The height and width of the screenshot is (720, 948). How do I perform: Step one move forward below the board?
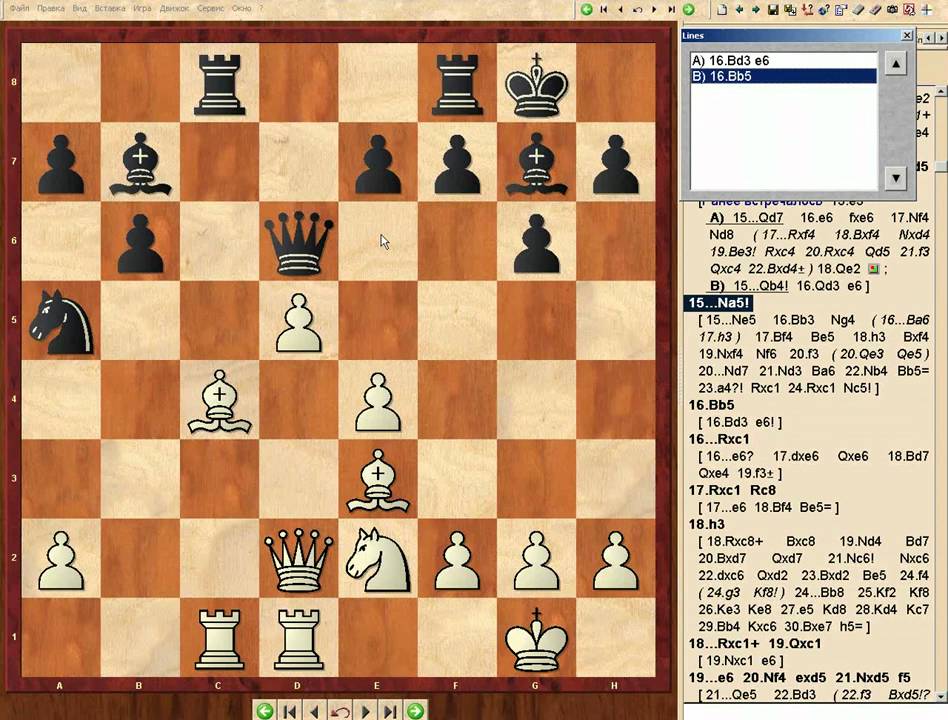pos(366,711)
